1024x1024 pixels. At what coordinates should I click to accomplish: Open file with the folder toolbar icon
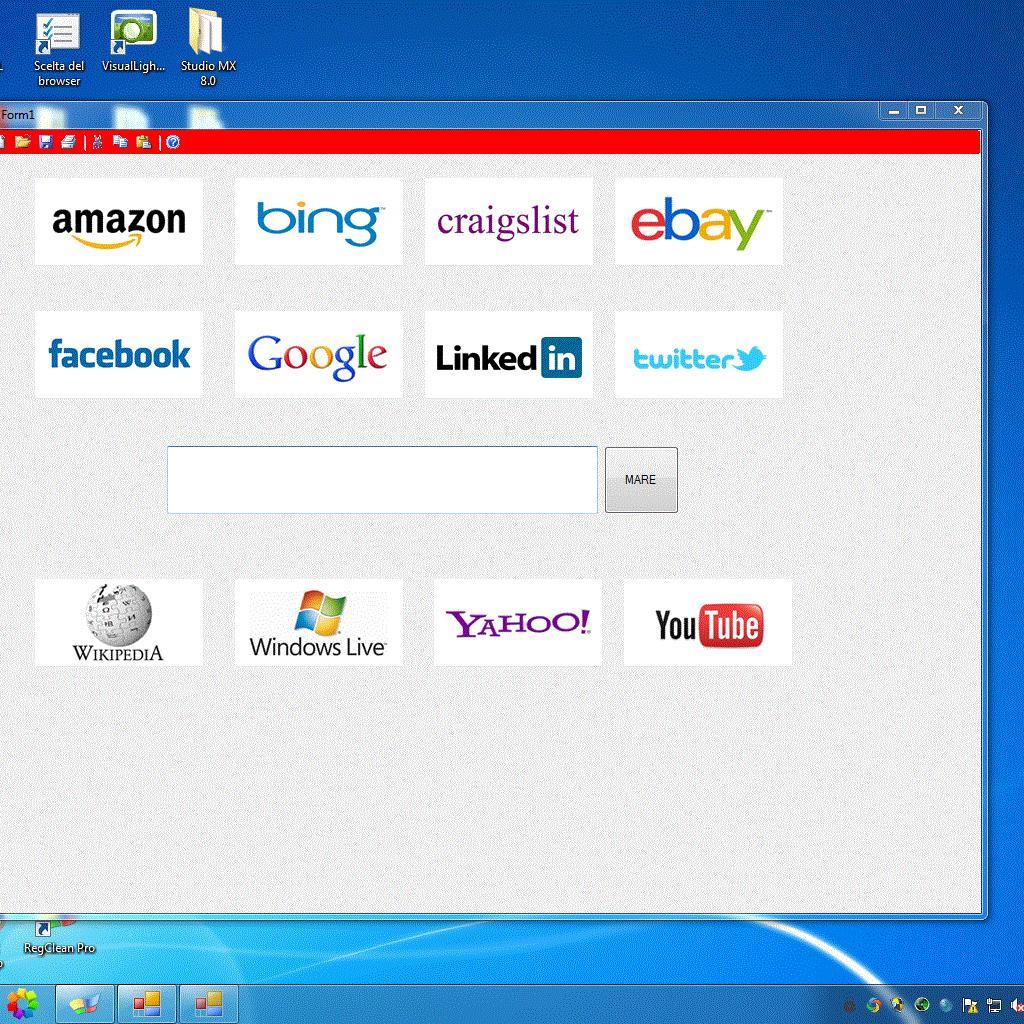coord(22,142)
